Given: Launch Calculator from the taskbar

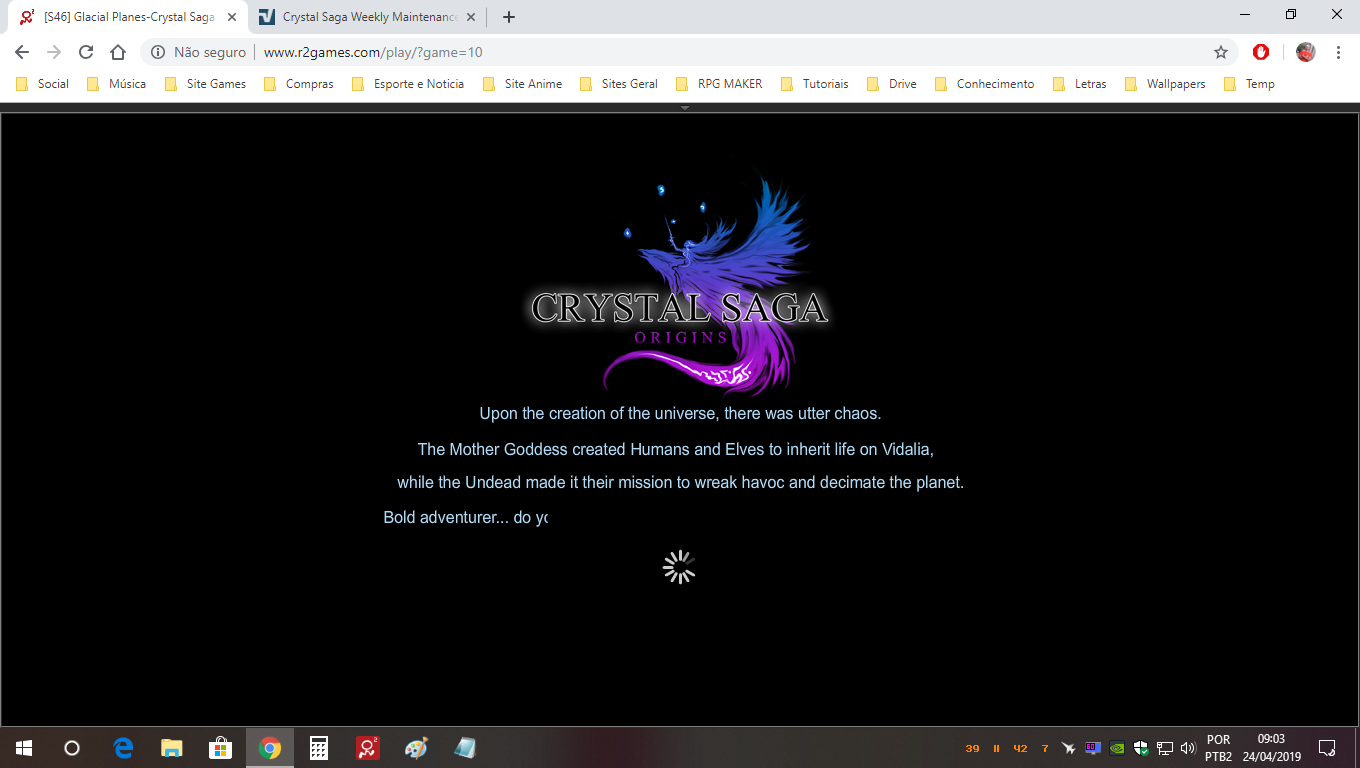Looking at the screenshot, I should 319,747.
